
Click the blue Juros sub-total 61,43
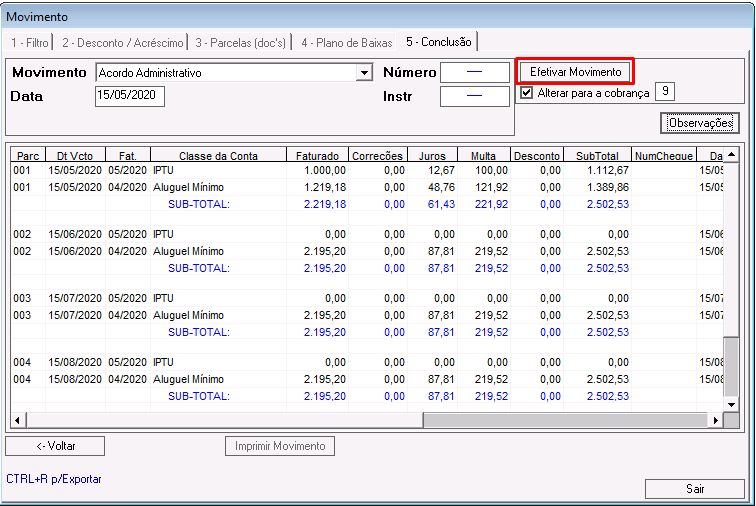click(x=441, y=204)
